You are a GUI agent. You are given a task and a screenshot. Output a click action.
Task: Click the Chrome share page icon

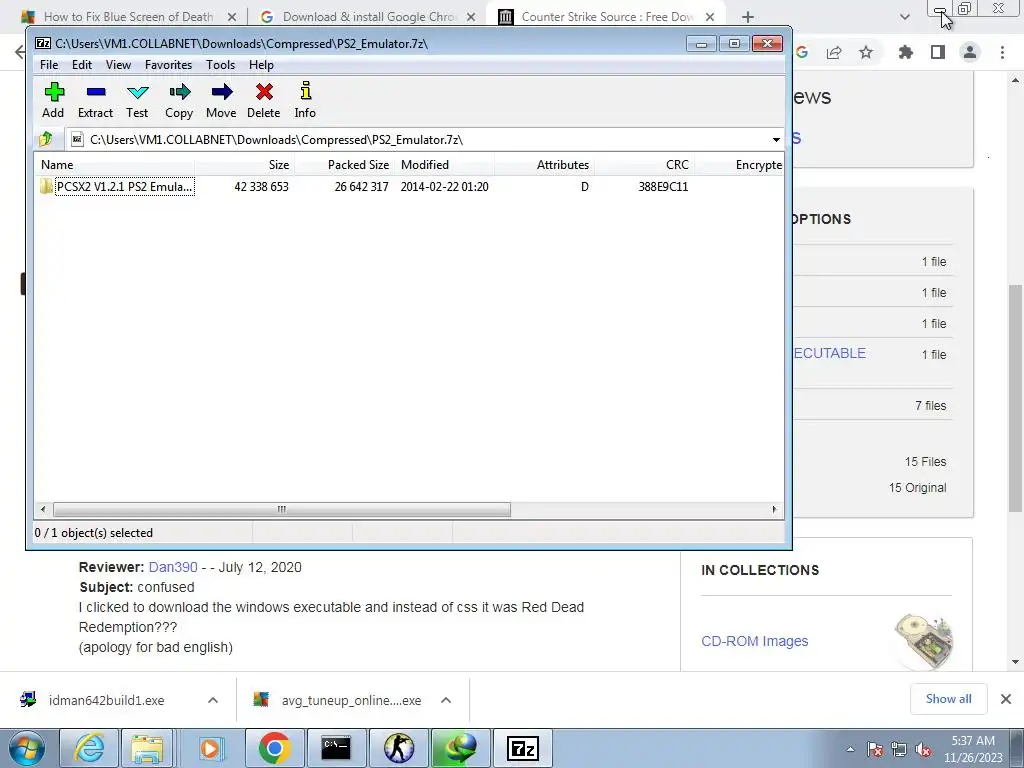[x=834, y=53]
